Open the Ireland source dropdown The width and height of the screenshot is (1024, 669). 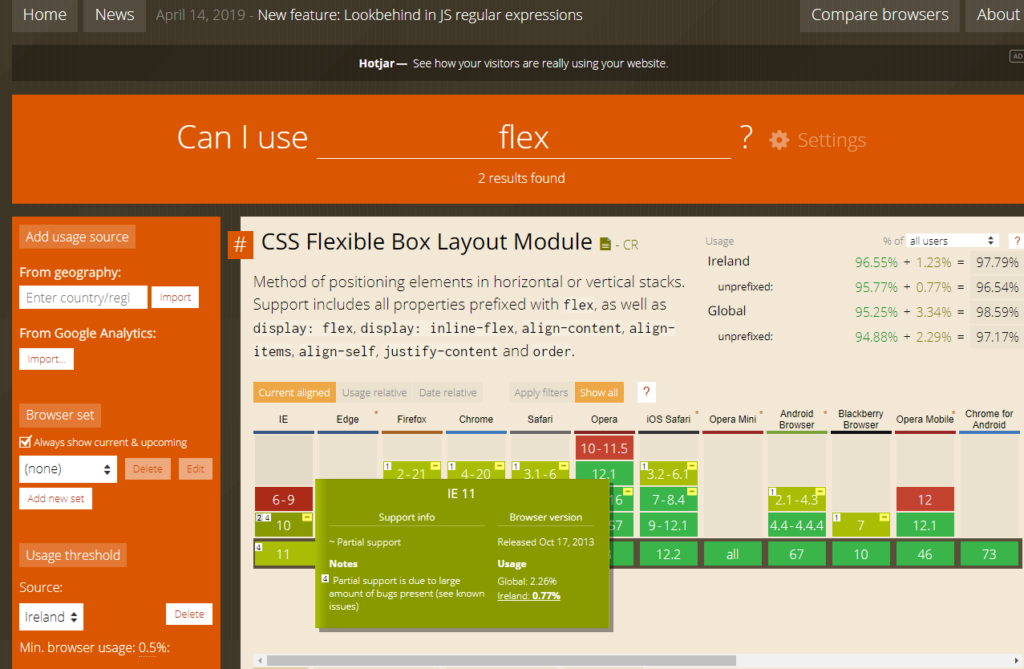(x=51, y=616)
